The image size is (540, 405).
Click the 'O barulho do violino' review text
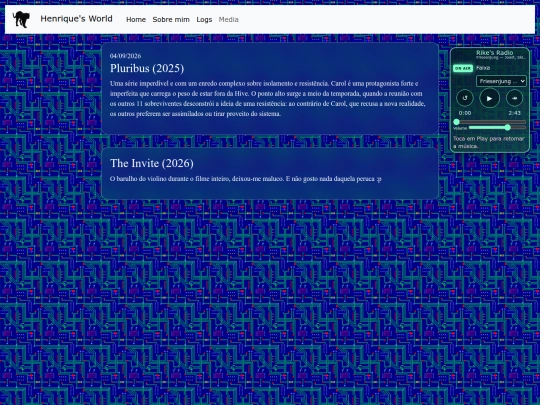[x=246, y=179]
